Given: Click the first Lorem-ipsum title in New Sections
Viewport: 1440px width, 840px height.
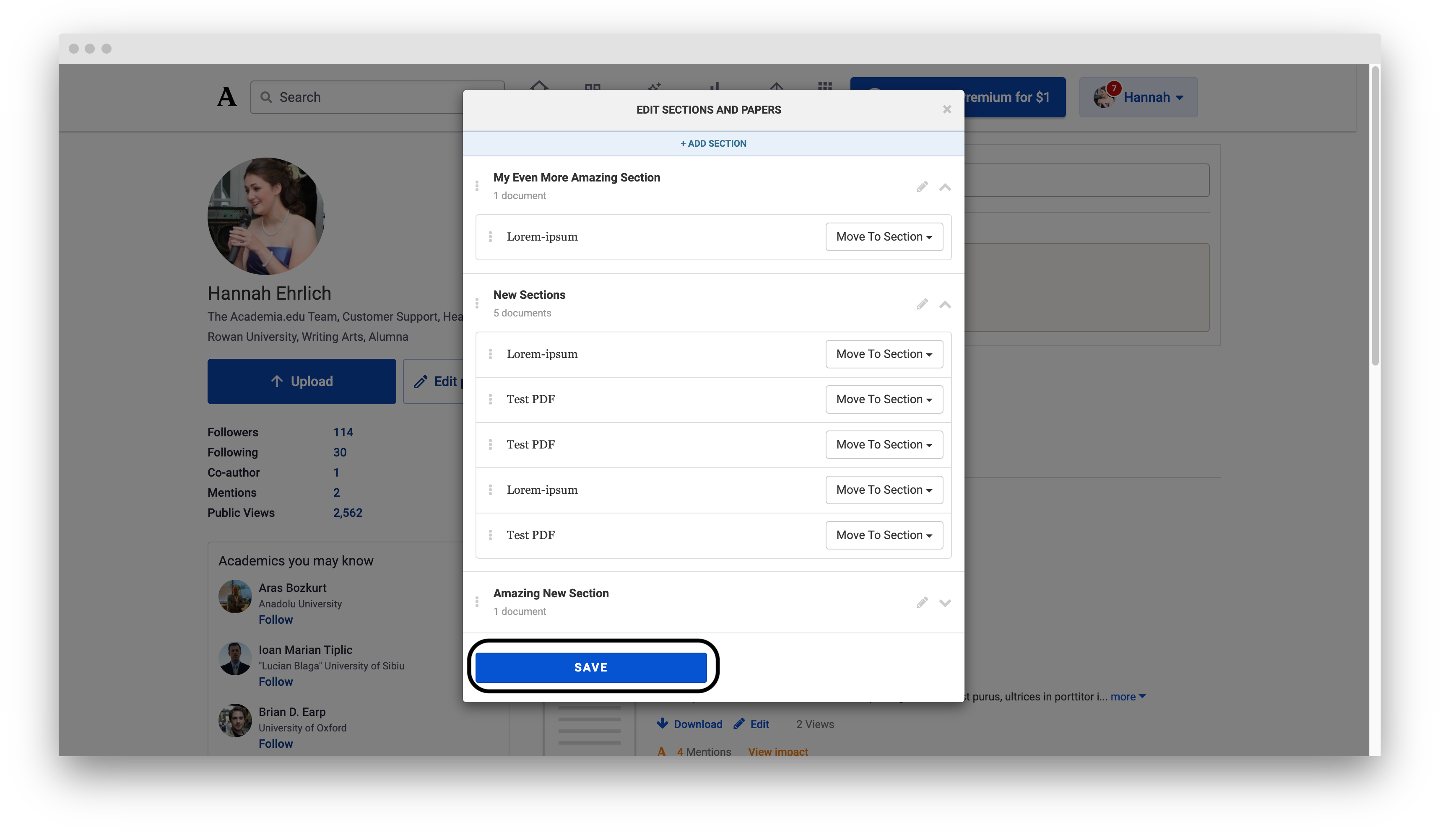Looking at the screenshot, I should [542, 354].
